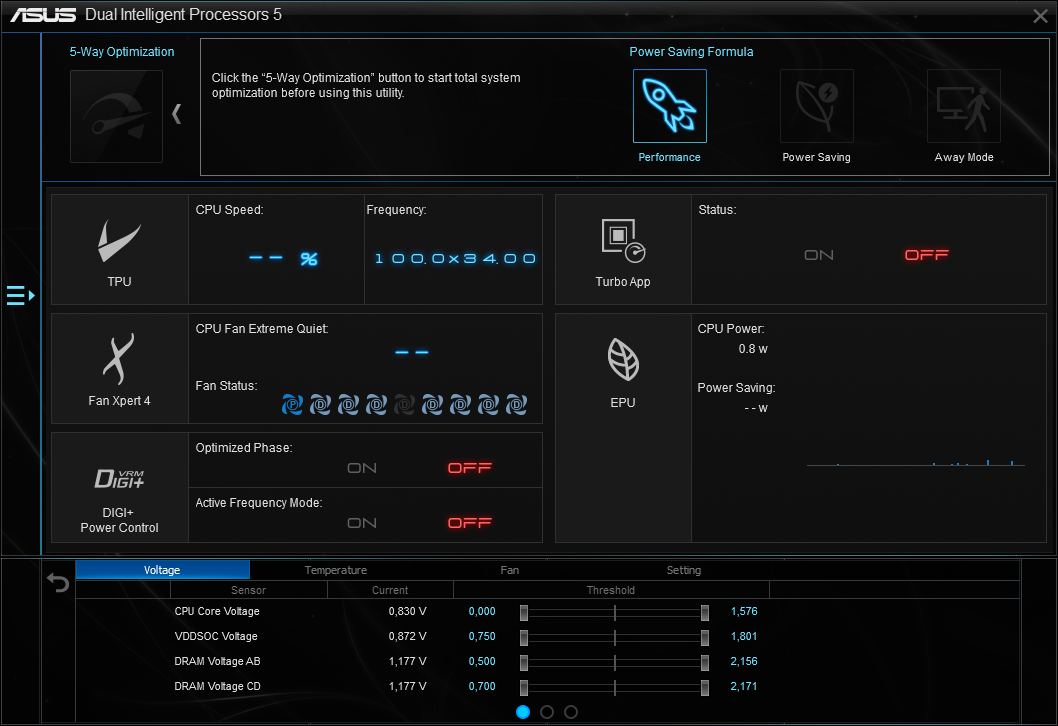1058x726 pixels.
Task: Switch to the Setting tab
Action: point(684,570)
